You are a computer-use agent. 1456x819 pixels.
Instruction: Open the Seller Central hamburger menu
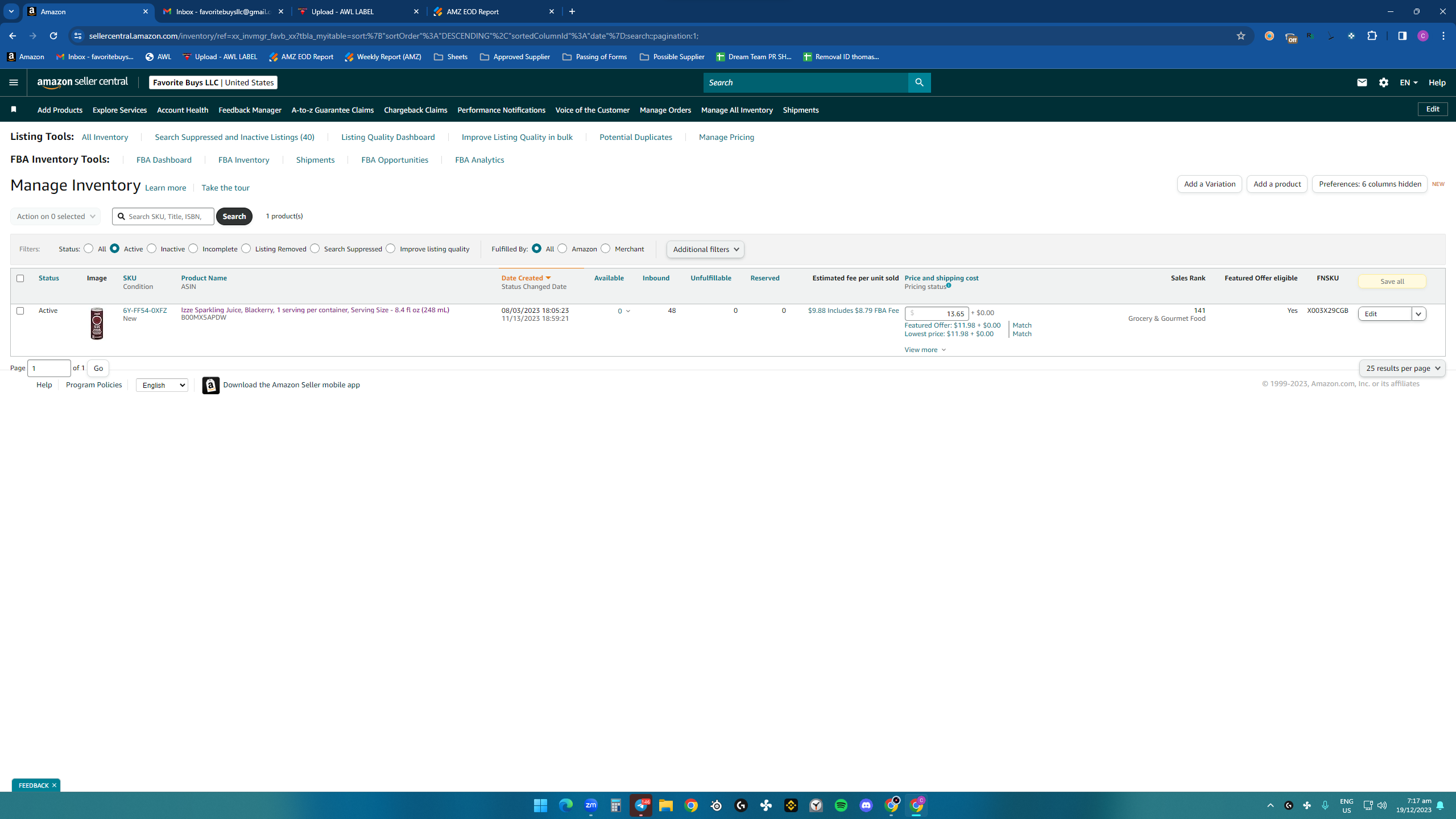coord(14,82)
